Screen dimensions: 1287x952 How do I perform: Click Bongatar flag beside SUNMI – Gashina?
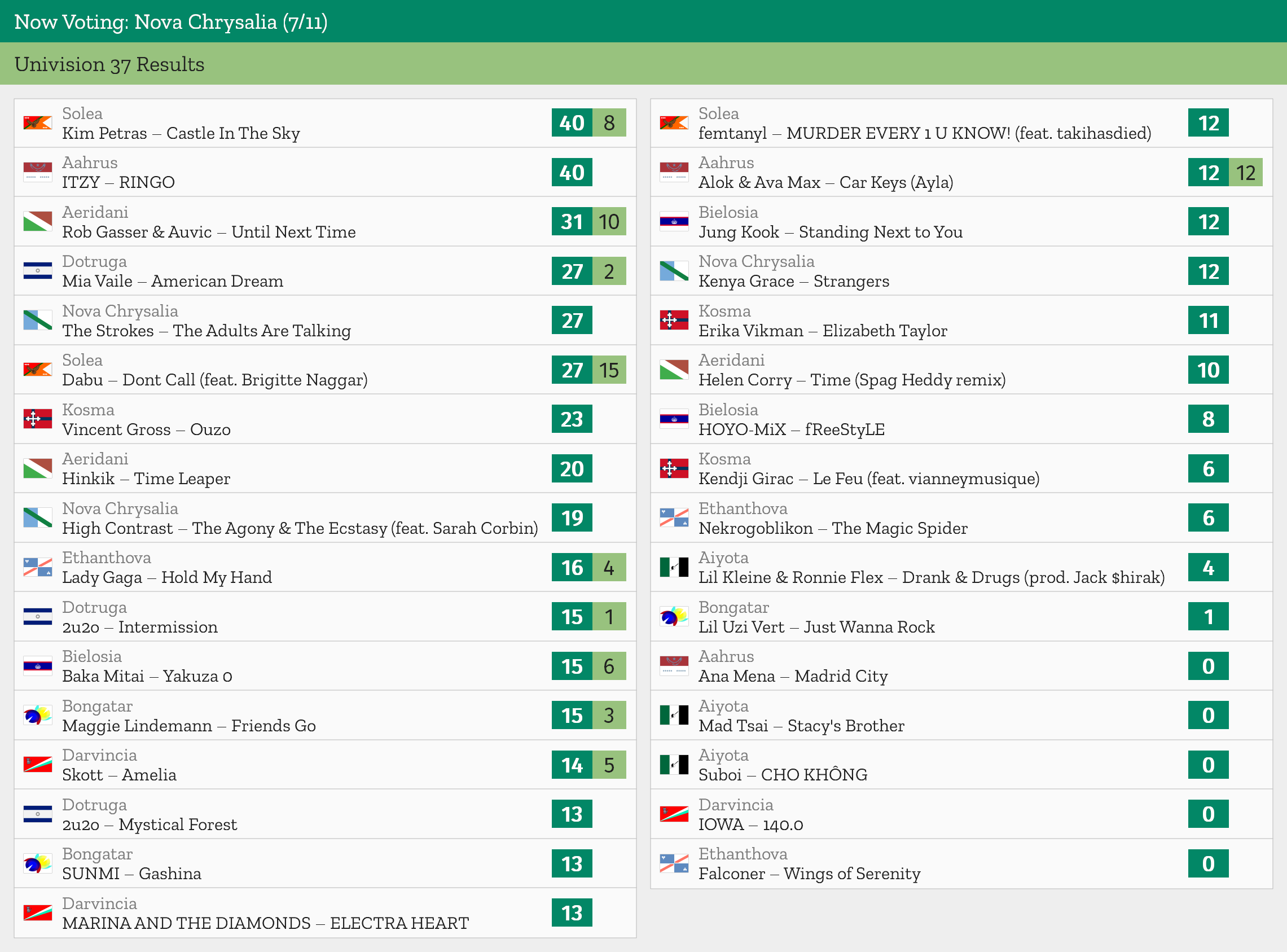pyautogui.click(x=37, y=863)
